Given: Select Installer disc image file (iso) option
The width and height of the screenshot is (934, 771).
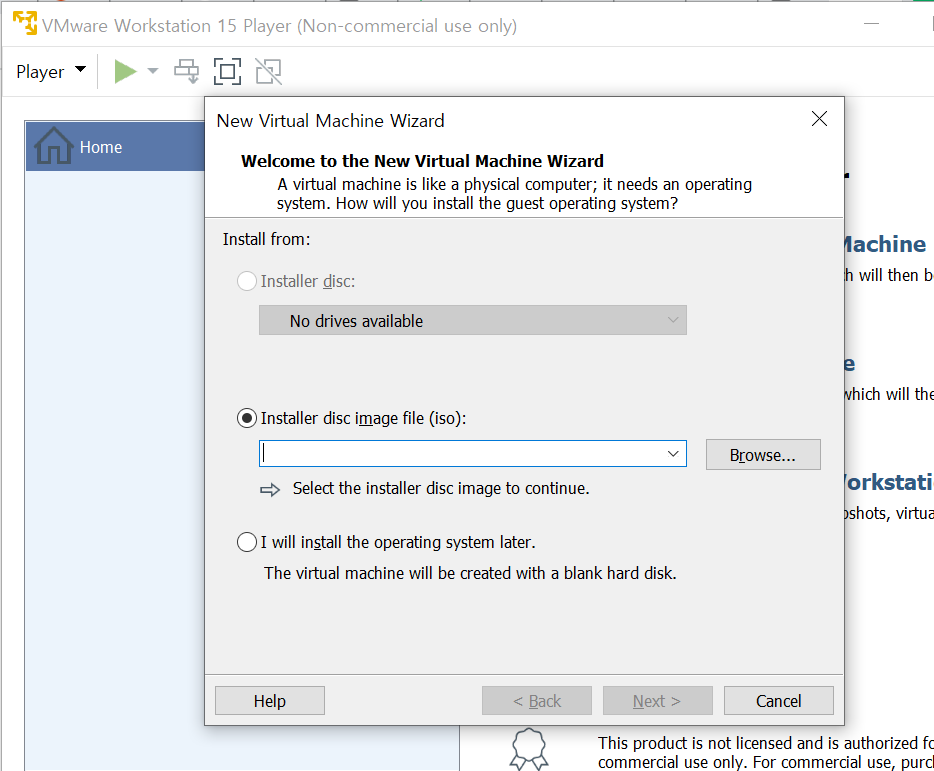Looking at the screenshot, I should pos(247,418).
